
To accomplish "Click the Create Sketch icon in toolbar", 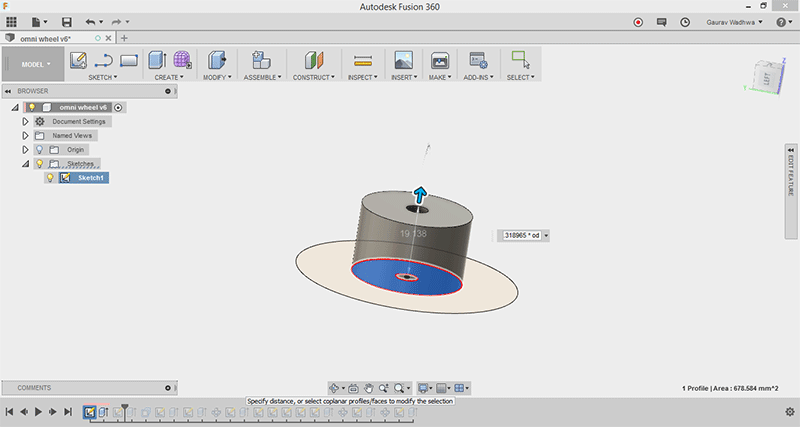I will tap(78, 61).
